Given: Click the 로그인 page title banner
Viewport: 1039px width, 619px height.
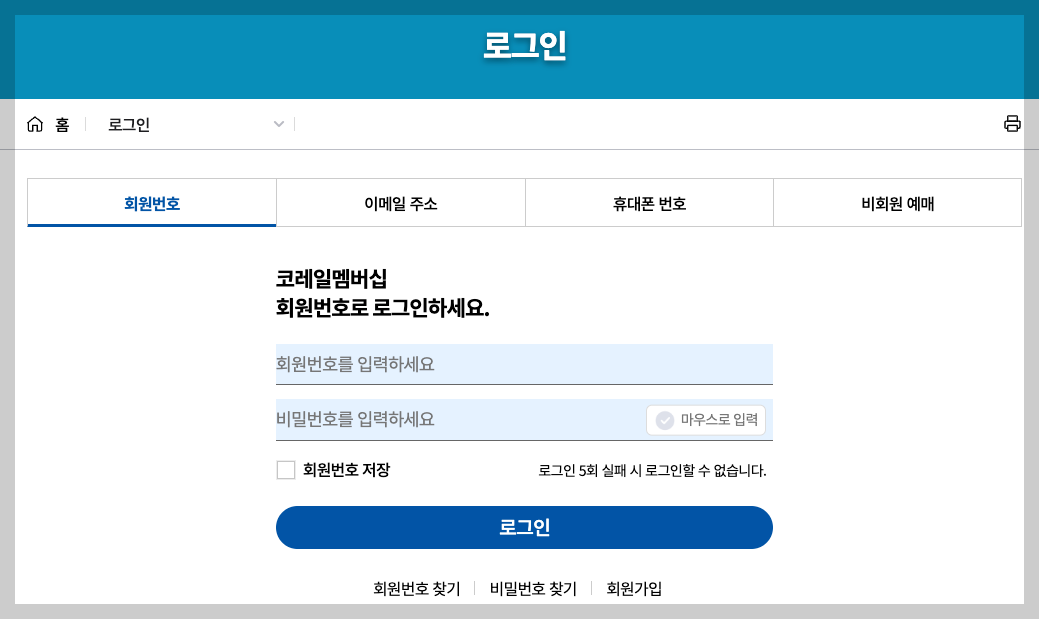Looking at the screenshot, I should (524, 46).
